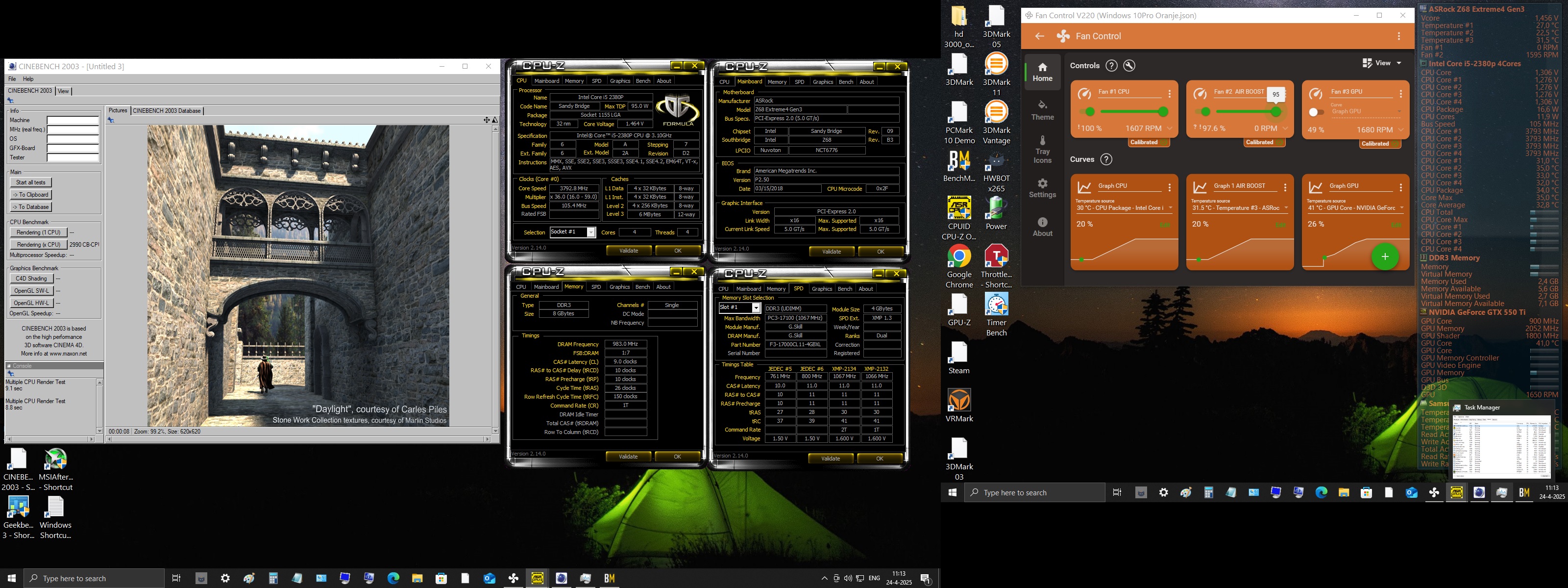The height and width of the screenshot is (588, 1568).
Task: Click the help icon next to Controls
Action: (x=1111, y=66)
